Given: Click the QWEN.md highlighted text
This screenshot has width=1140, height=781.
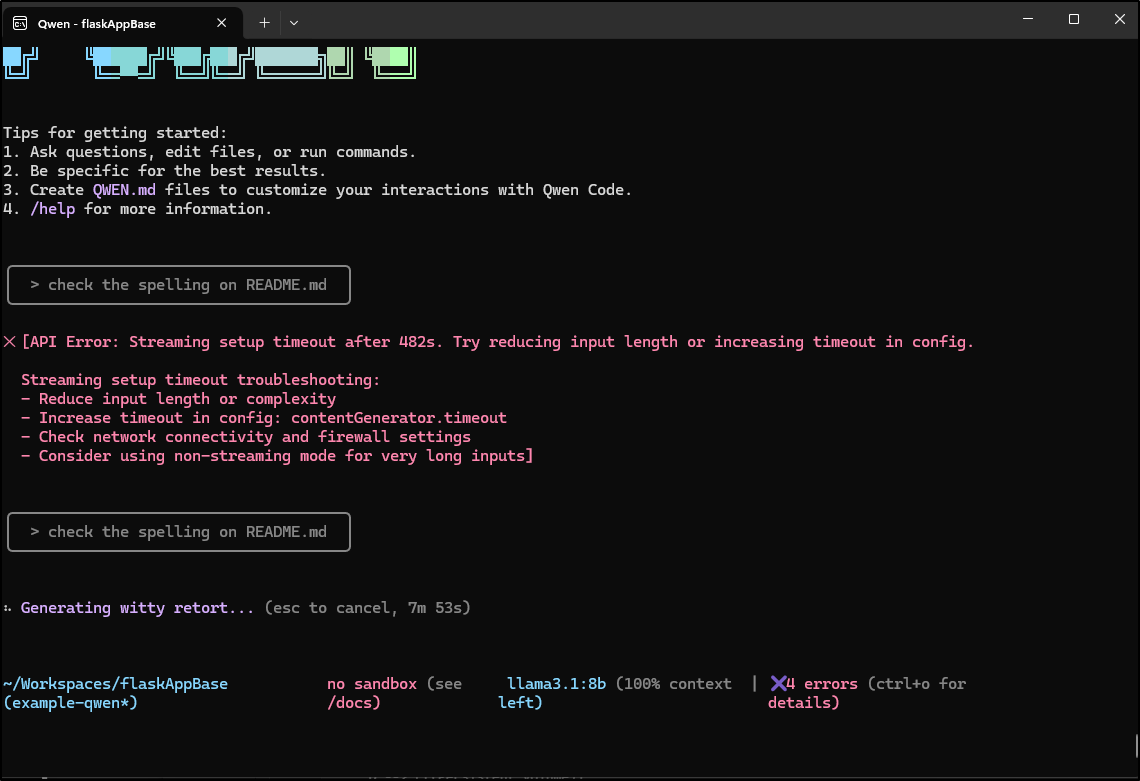Looking at the screenshot, I should (x=124, y=190).
